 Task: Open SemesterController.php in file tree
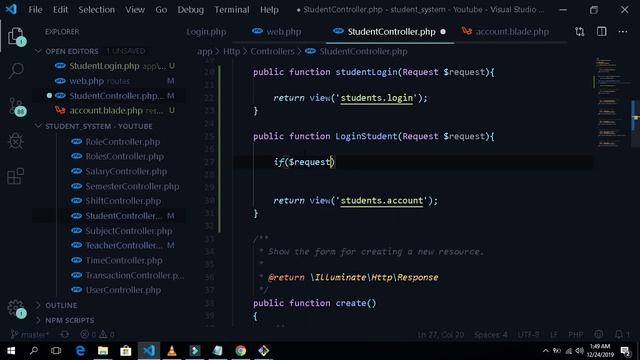click(109, 187)
